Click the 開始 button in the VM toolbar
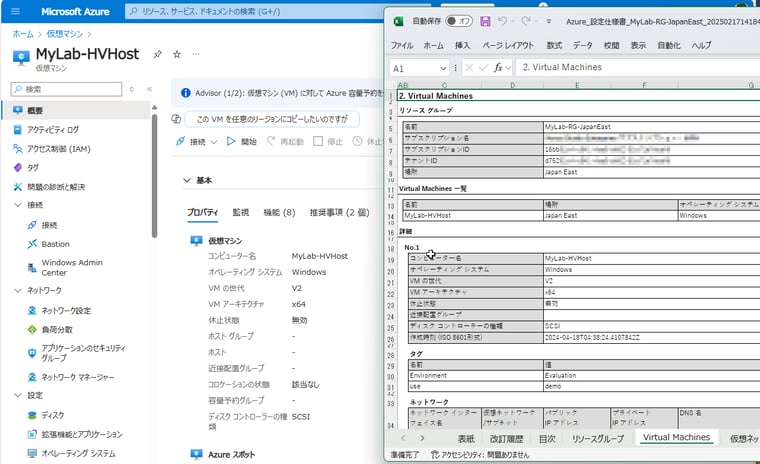The image size is (760, 464). pos(242,142)
